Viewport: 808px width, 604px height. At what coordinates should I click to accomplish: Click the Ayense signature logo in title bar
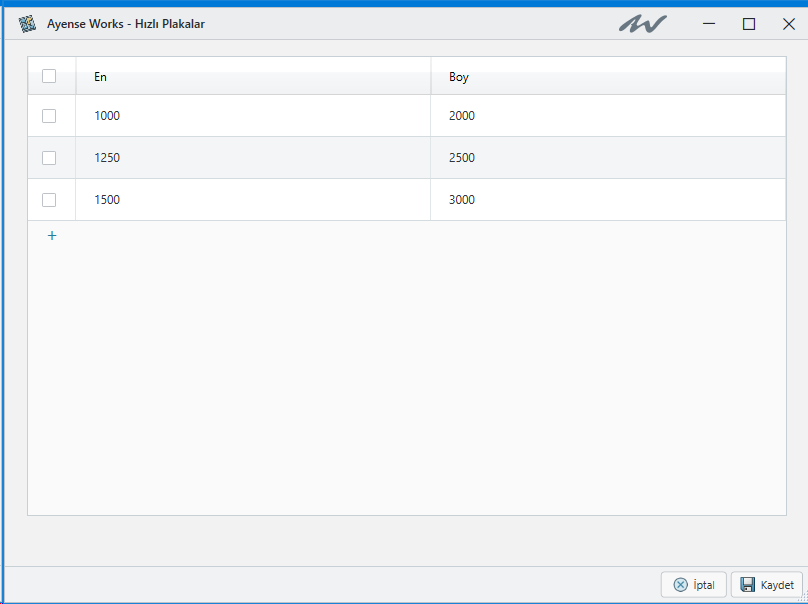point(643,24)
